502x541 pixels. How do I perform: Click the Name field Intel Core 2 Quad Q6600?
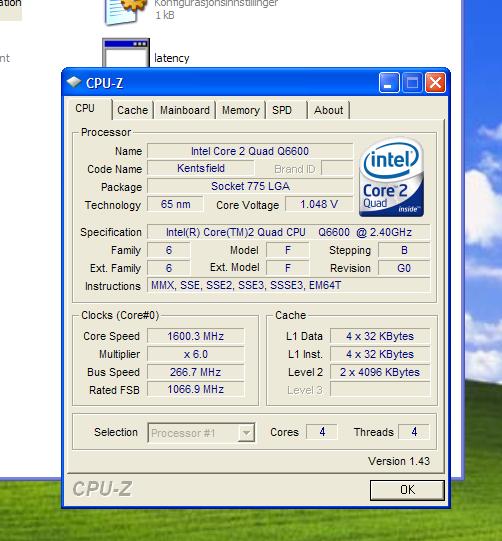[250, 151]
